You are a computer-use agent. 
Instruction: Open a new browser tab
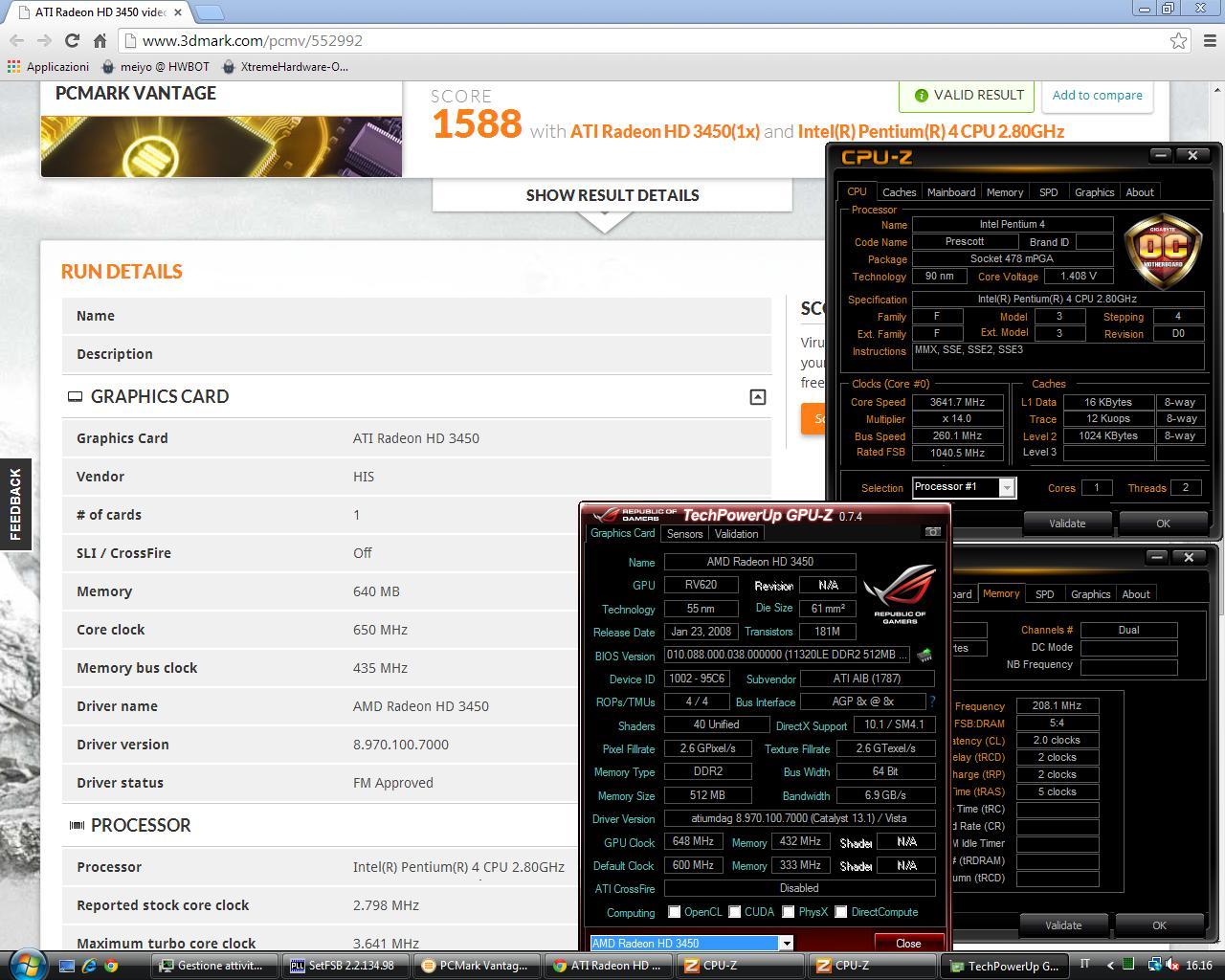210,12
